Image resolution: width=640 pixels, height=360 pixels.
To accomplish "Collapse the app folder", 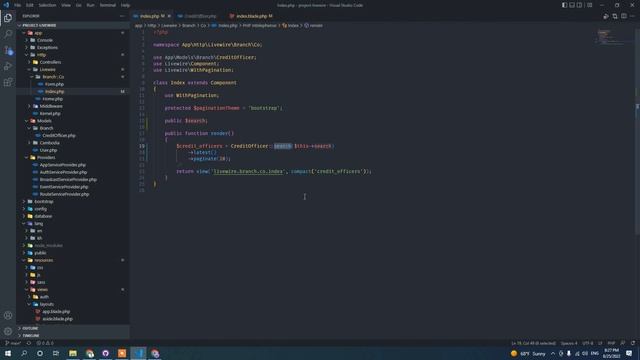I will point(38,33).
